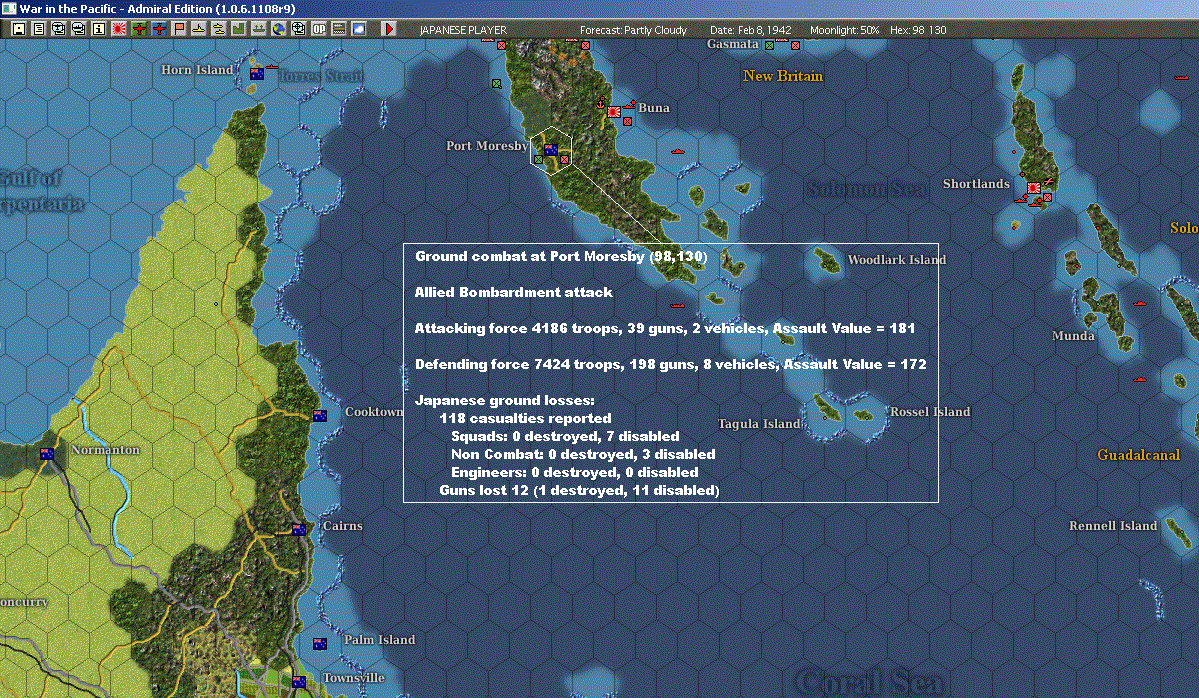1199x698 pixels.
Task: Click the 'Guadalcanal' map label
Action: (1139, 455)
